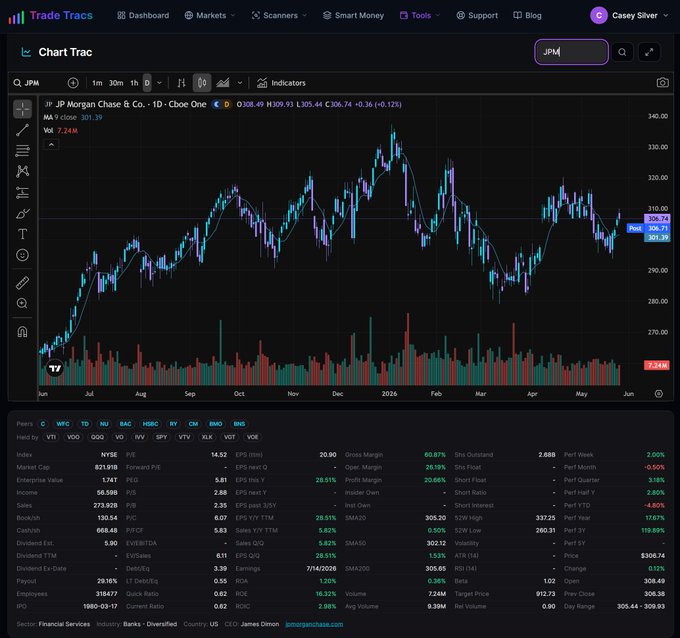Open the Smart Money page
This screenshot has height=638, width=680.
353,16
